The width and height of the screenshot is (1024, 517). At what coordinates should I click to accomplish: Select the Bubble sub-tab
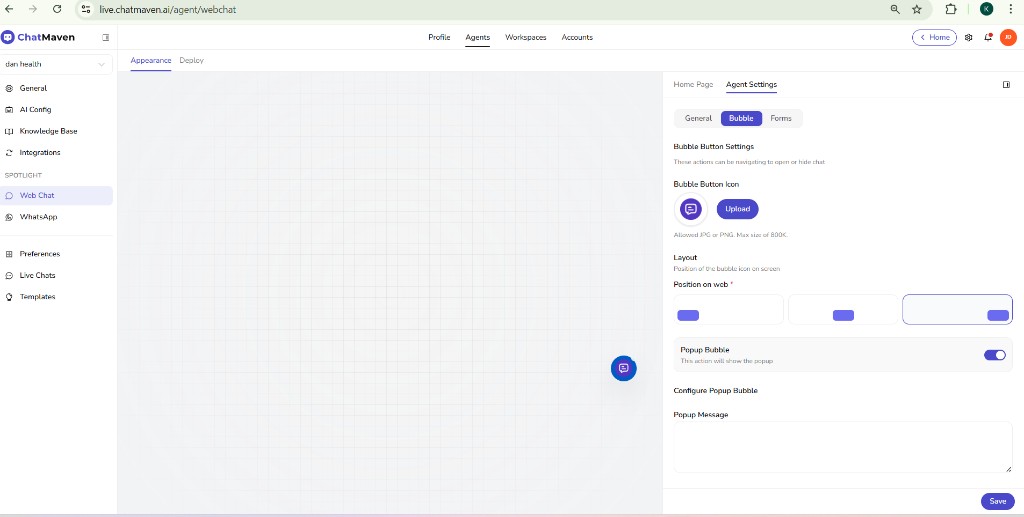point(741,118)
